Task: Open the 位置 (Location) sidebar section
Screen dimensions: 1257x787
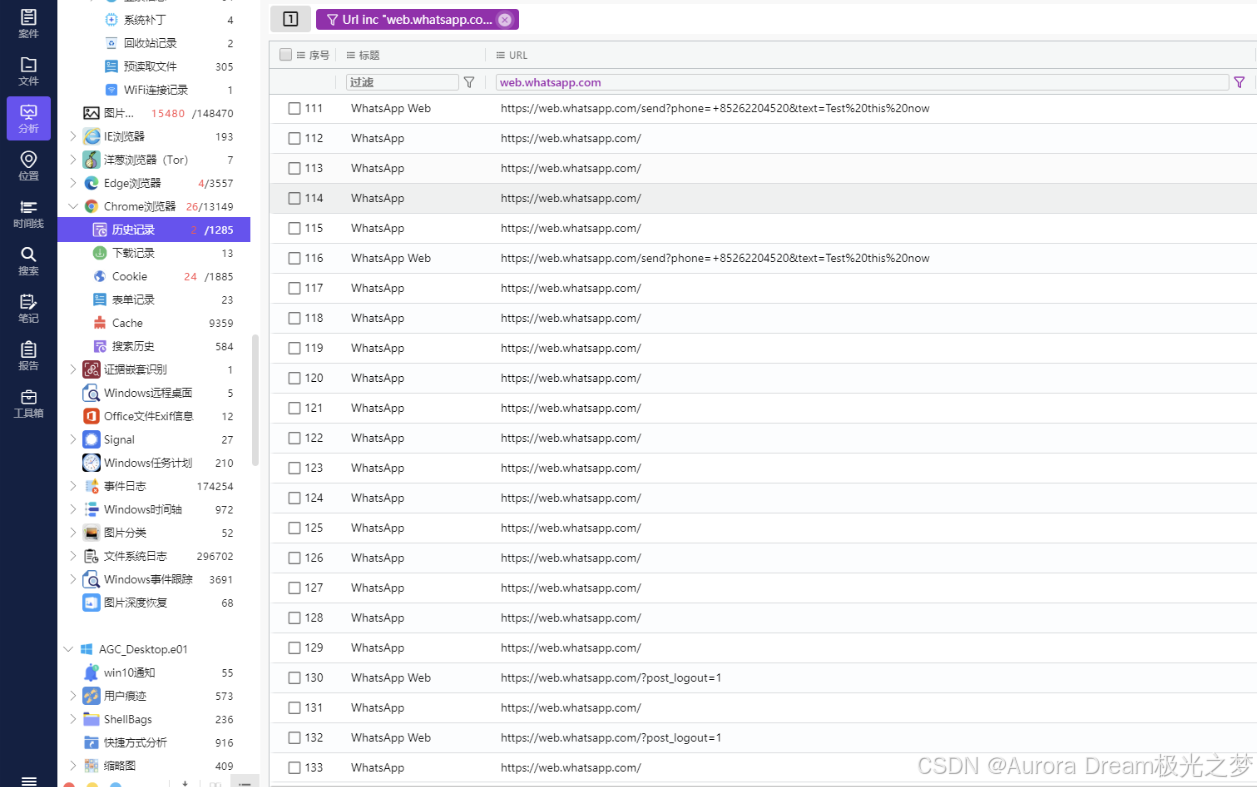Action: click(28, 166)
